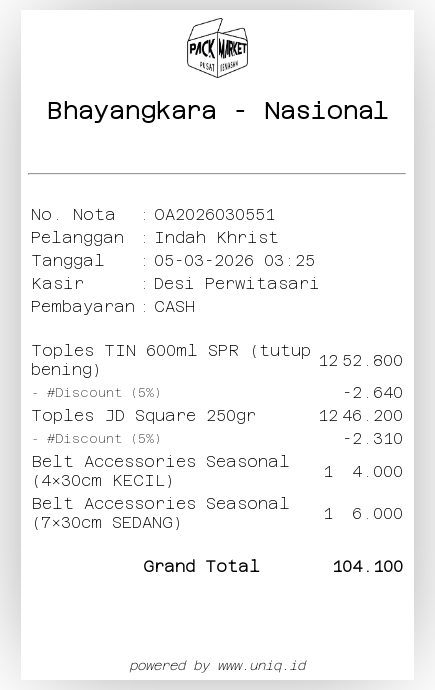Viewport: 435px width, 690px height.
Task: Select Toples TIN 600ml SPR item
Action: (x=171, y=360)
